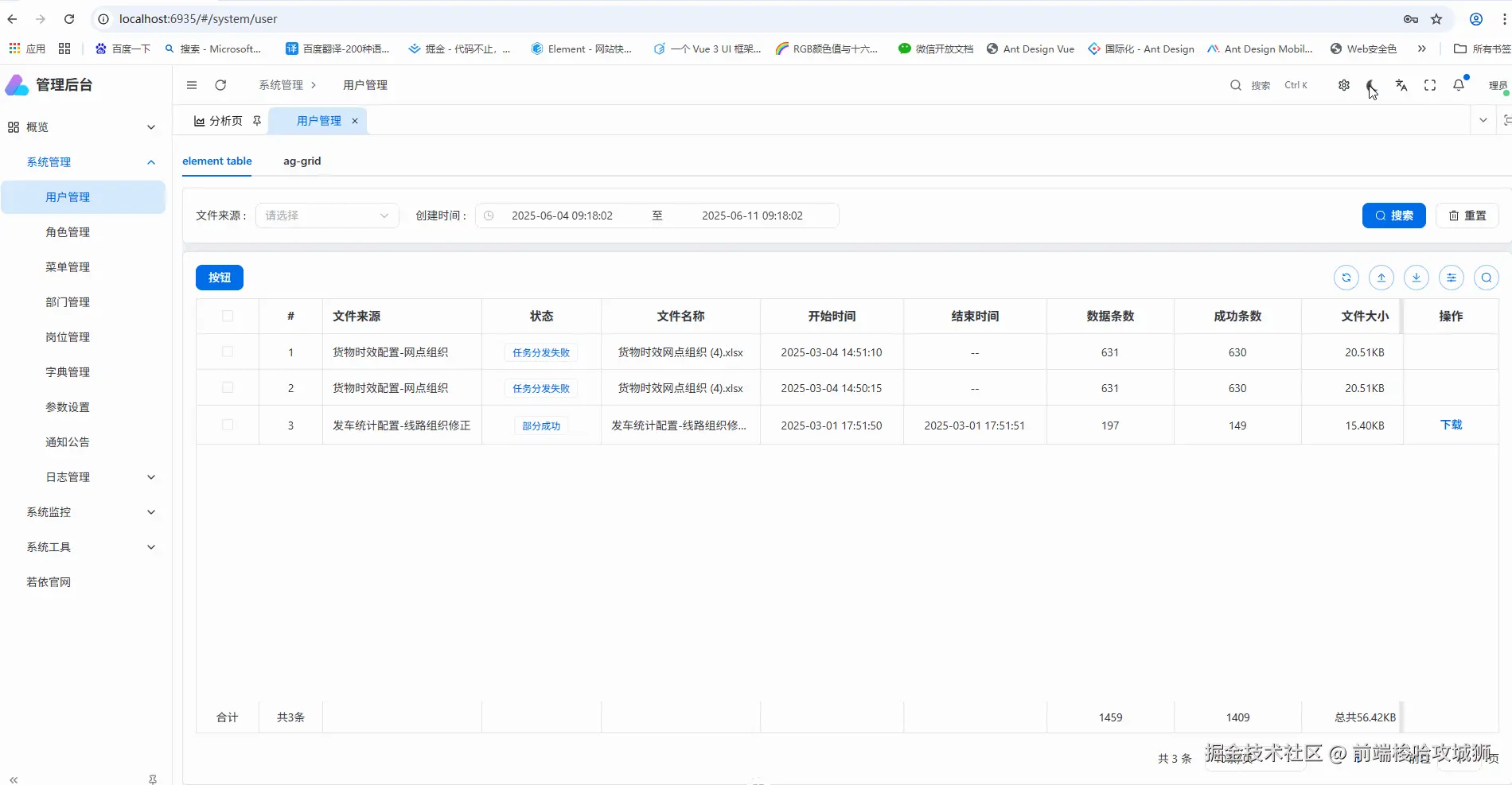Click the table refresh circular icon

(x=1346, y=278)
